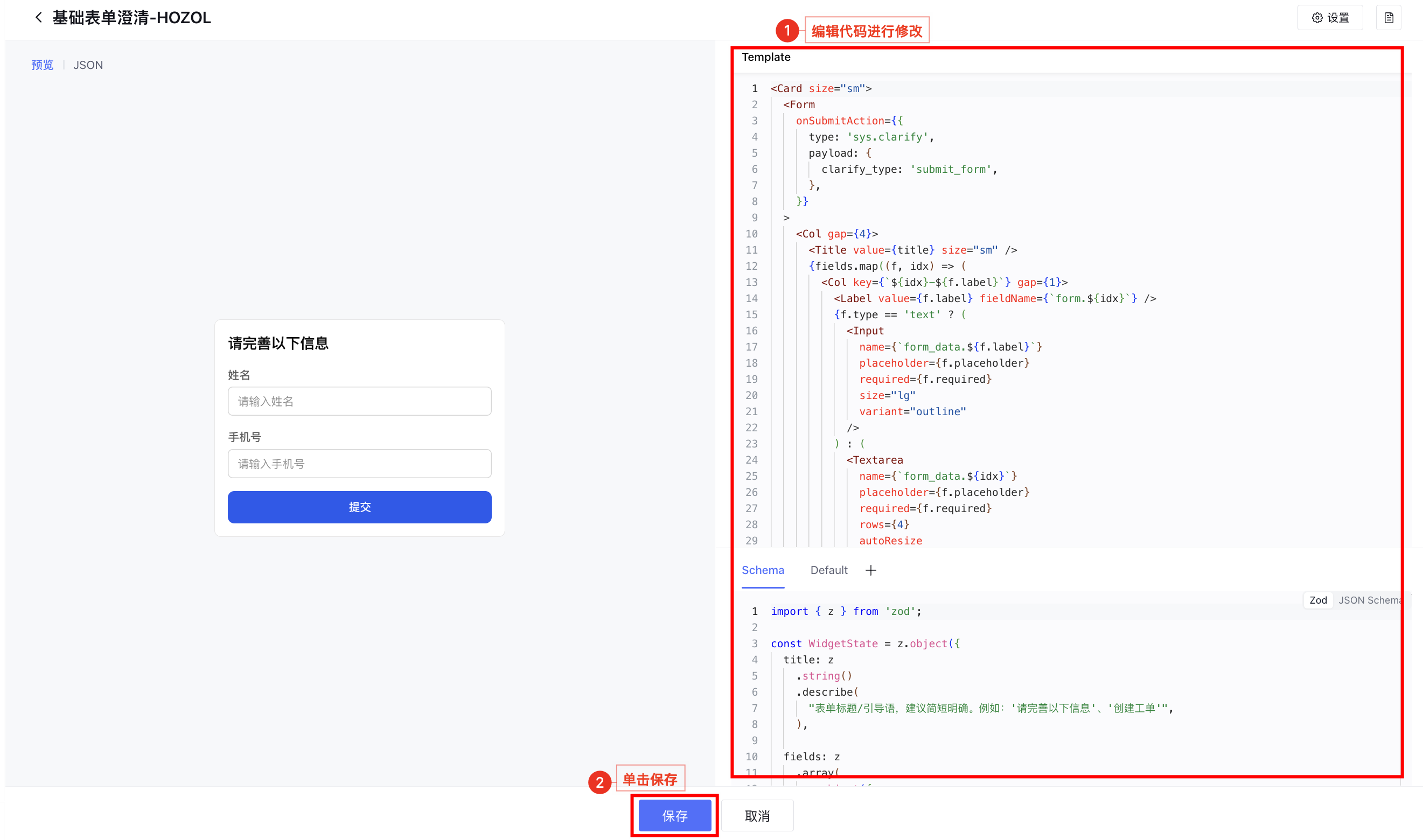The width and height of the screenshot is (1423, 840).
Task: Click the back arrow icon
Action: point(38,18)
